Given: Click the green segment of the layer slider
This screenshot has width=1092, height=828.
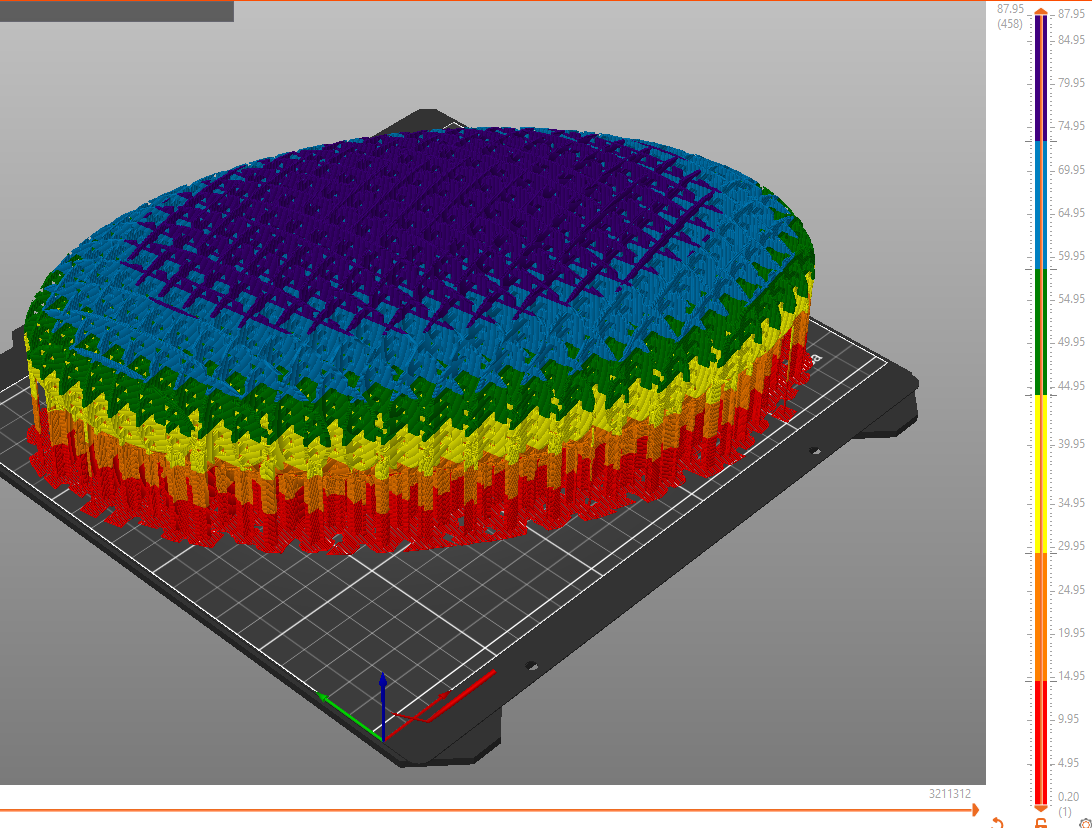Looking at the screenshot, I should tap(1041, 332).
